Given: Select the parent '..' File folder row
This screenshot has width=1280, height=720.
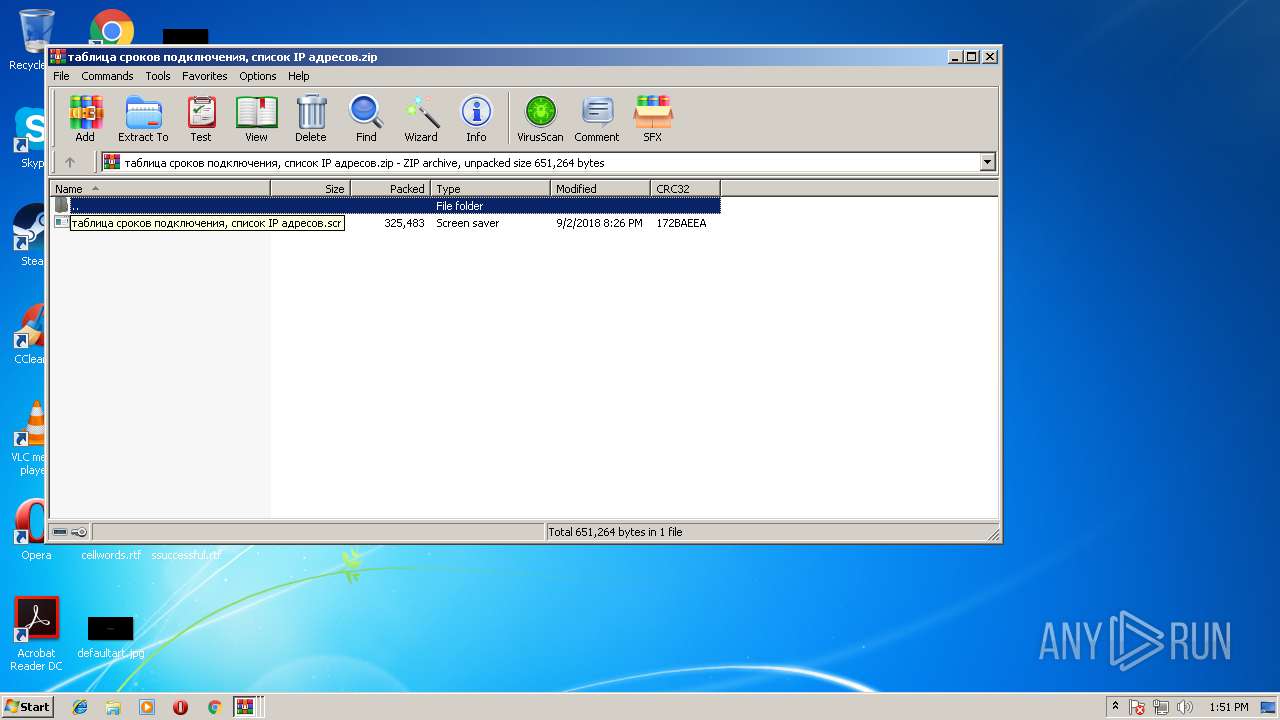Looking at the screenshot, I should point(385,206).
